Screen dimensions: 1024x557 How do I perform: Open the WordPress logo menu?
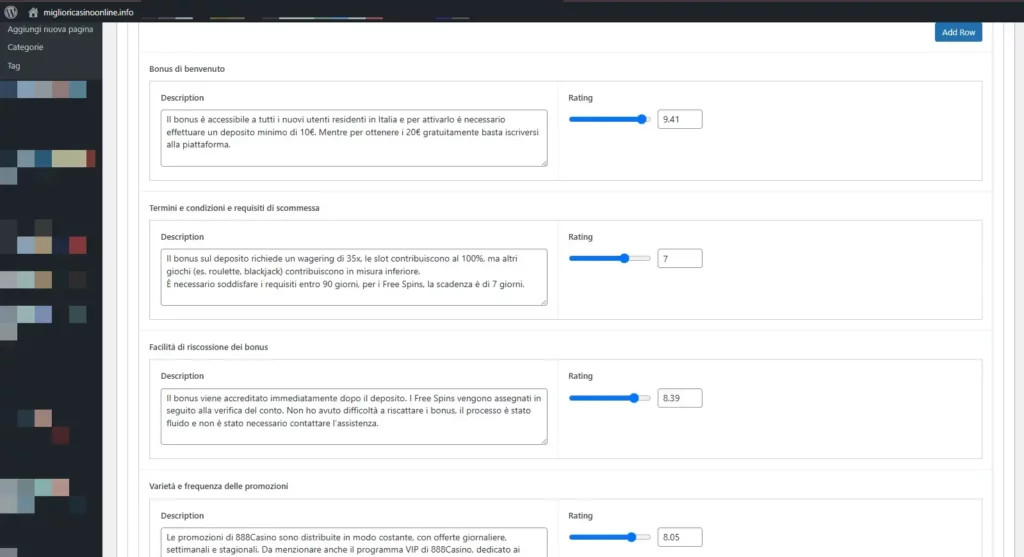(10, 12)
